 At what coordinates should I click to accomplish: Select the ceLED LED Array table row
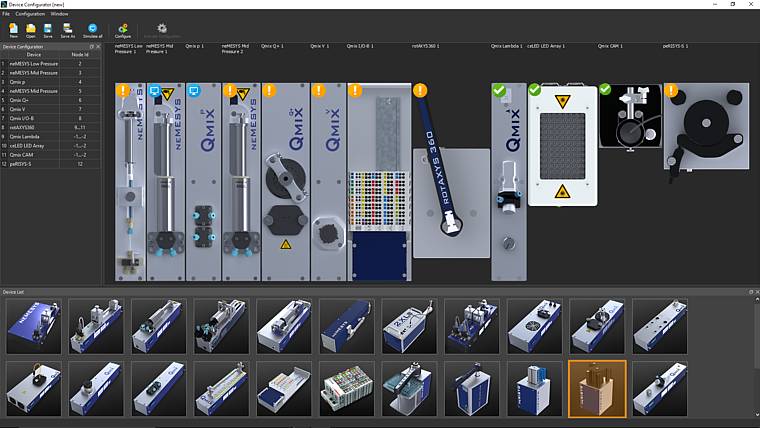pos(50,145)
